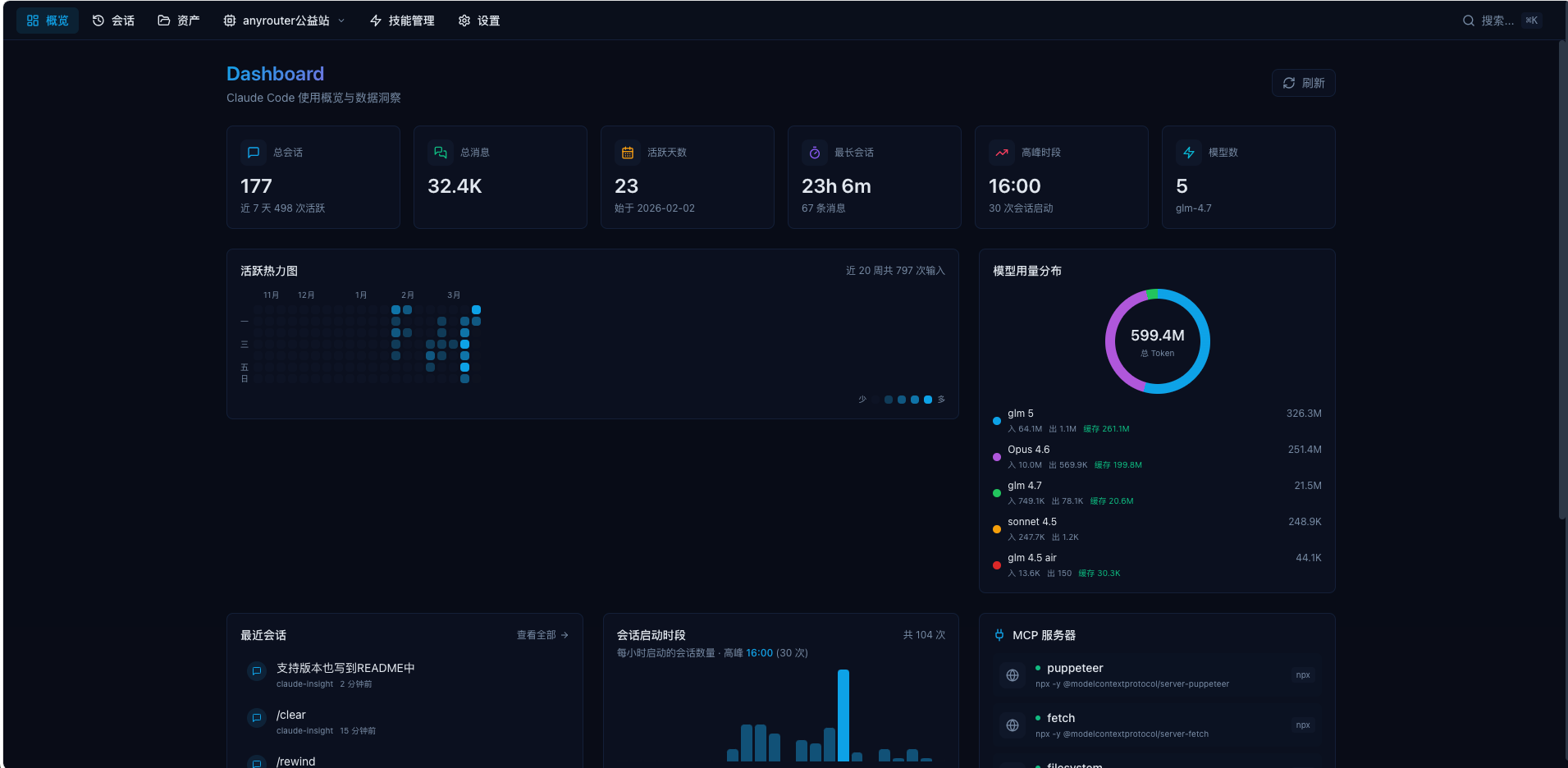
Task: Click the 总消息 messages icon
Action: [x=440, y=152]
